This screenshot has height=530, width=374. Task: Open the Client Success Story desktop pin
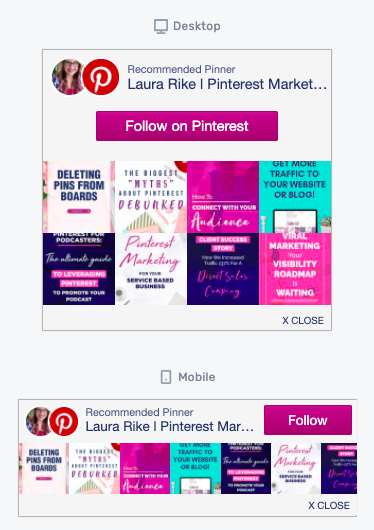point(223,269)
